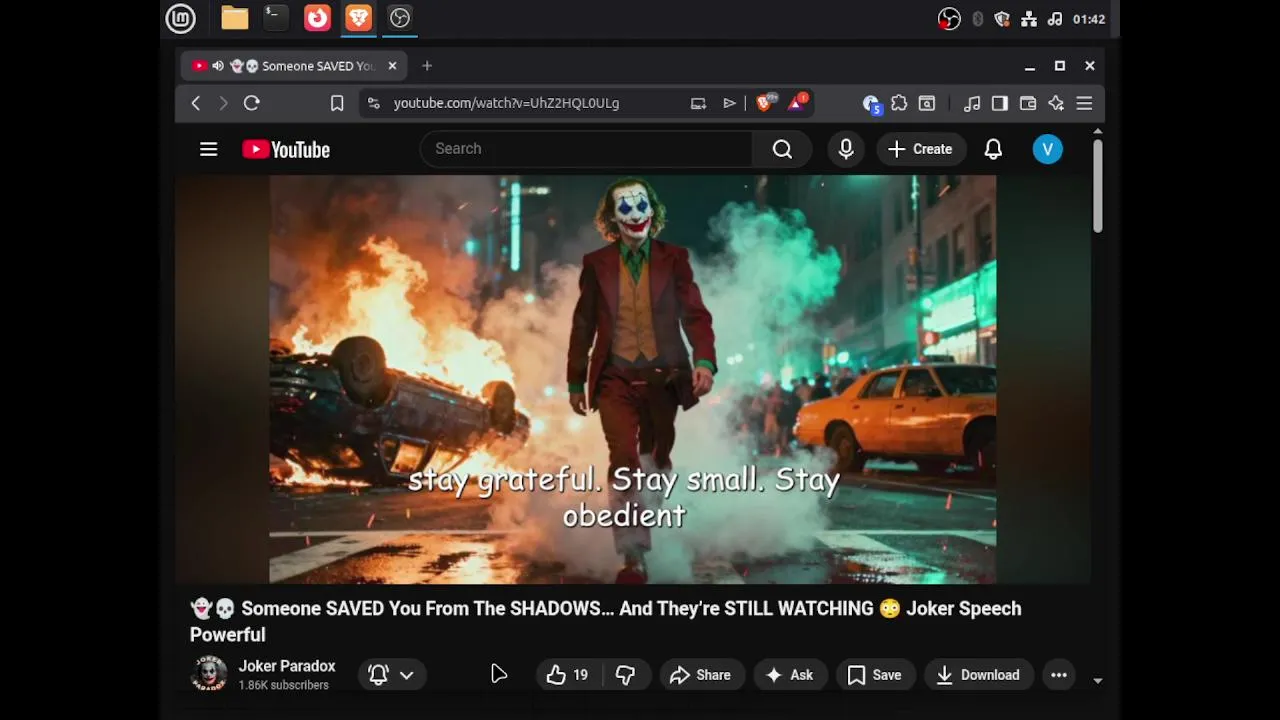Open OBS Studio from panel

click(400, 18)
